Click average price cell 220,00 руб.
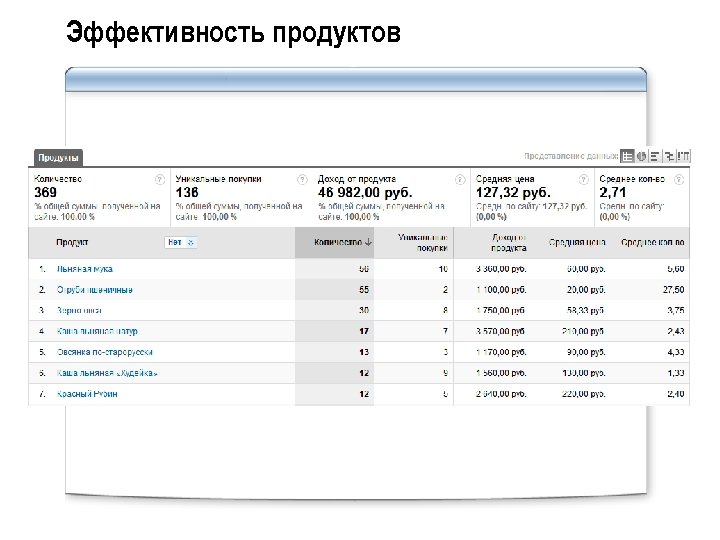 (584, 394)
